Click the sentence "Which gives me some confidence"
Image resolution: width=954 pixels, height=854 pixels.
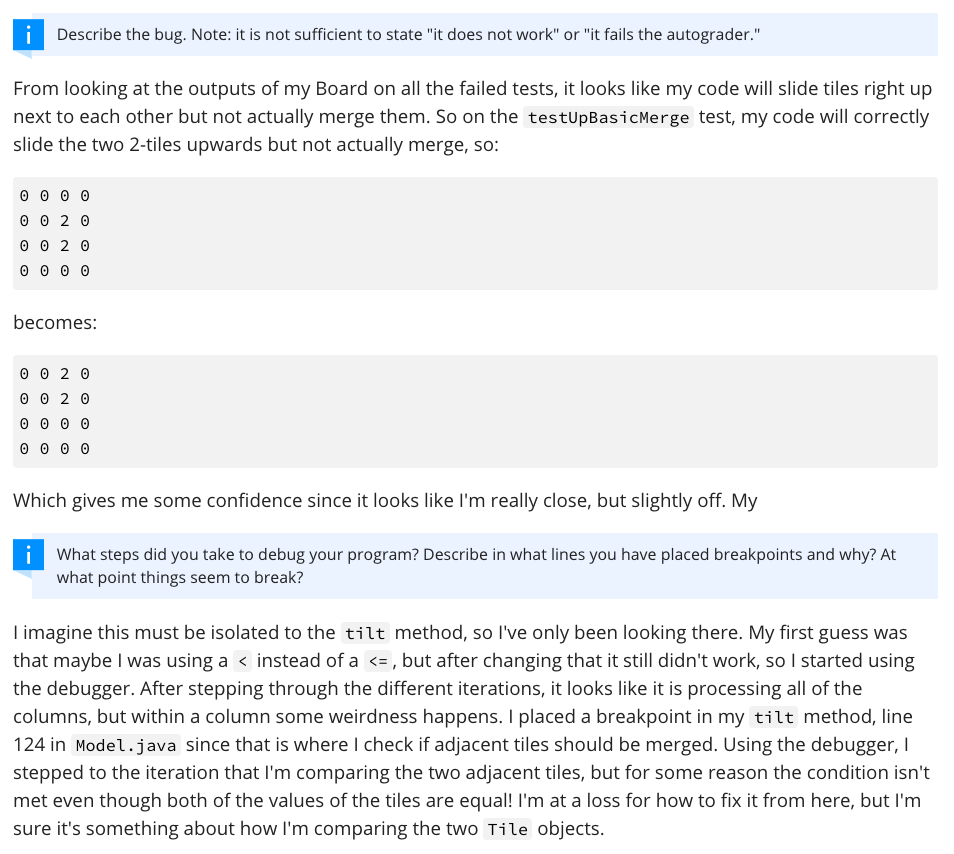[x=384, y=501]
